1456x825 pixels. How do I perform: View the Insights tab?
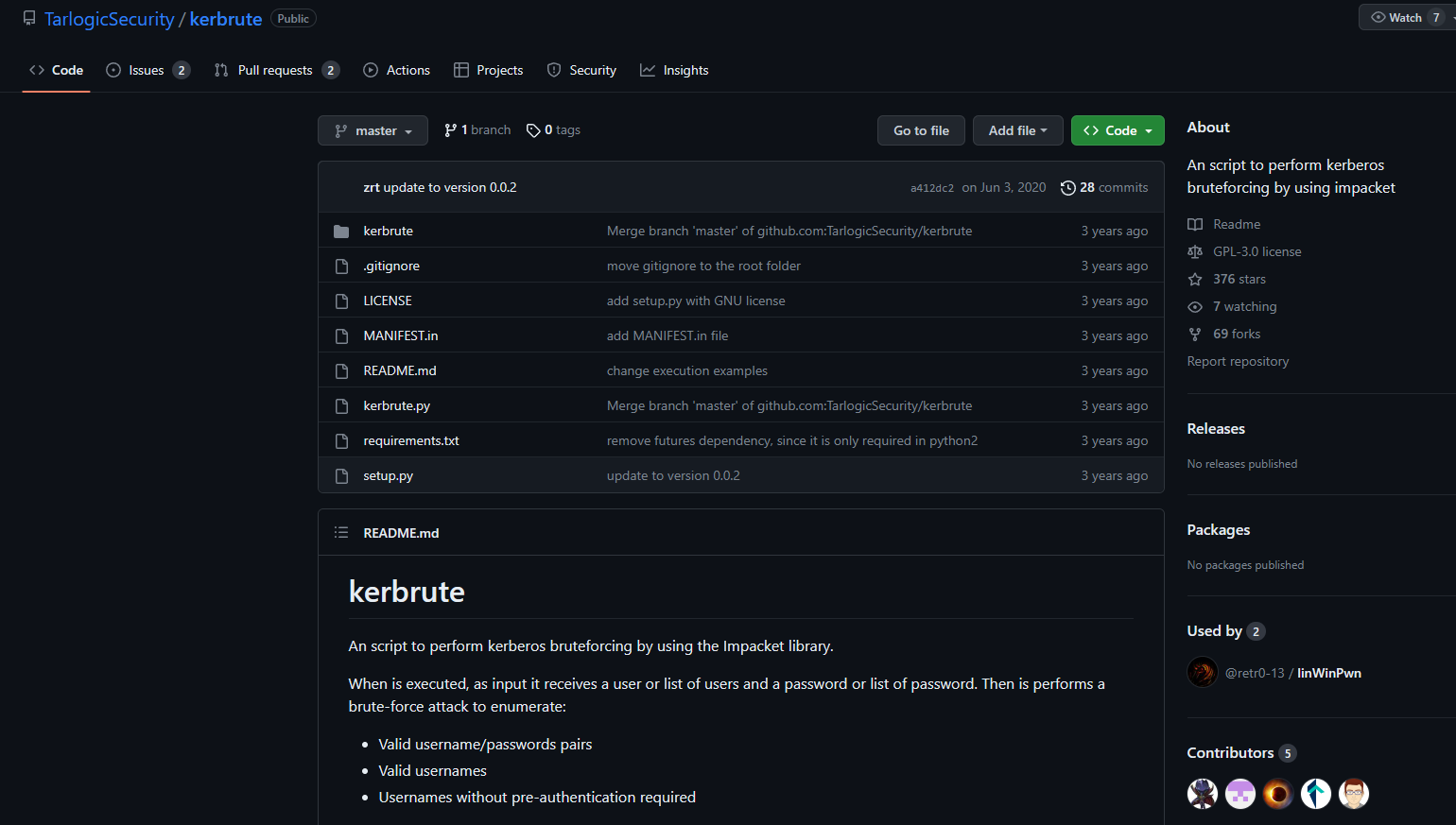point(674,71)
